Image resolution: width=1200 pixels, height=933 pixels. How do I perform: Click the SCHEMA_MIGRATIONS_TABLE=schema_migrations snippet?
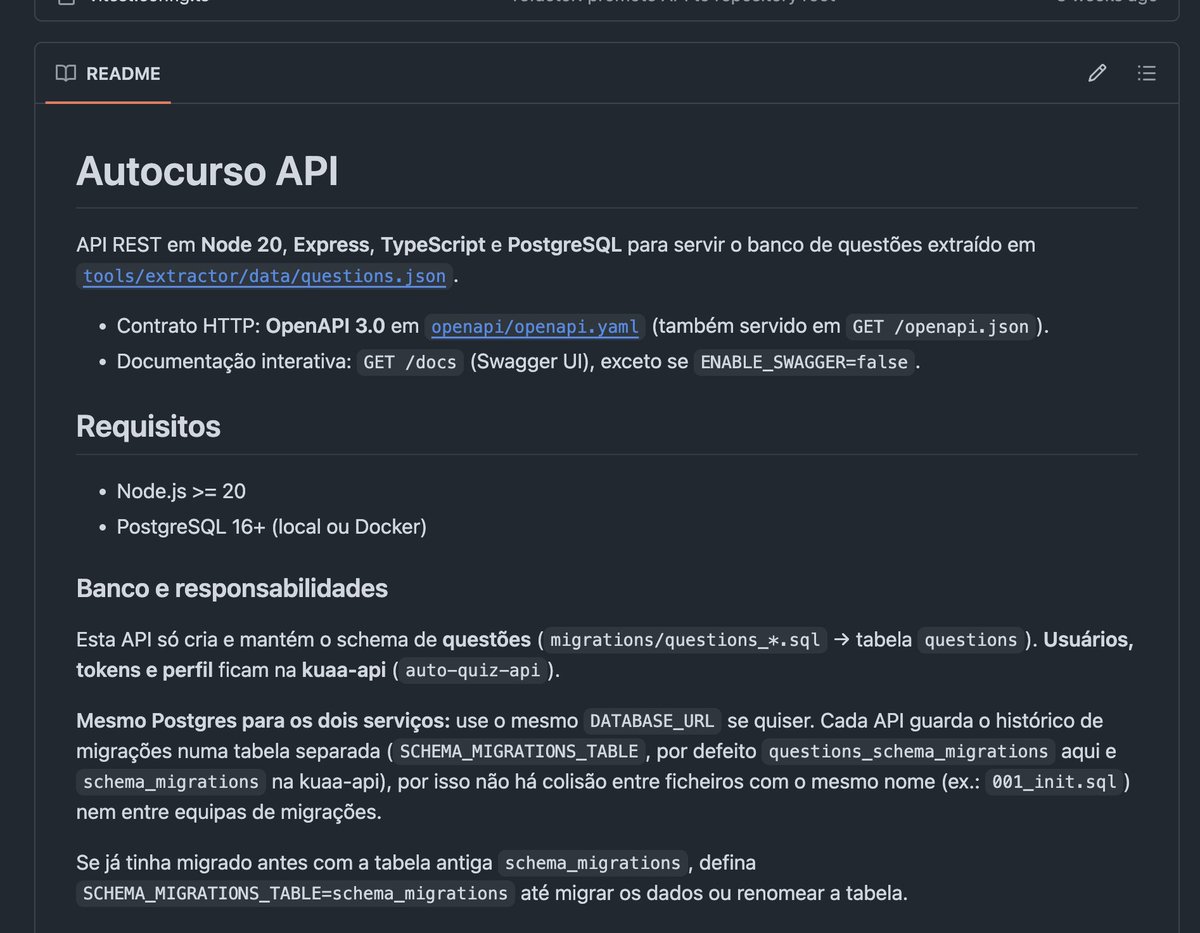point(293,894)
